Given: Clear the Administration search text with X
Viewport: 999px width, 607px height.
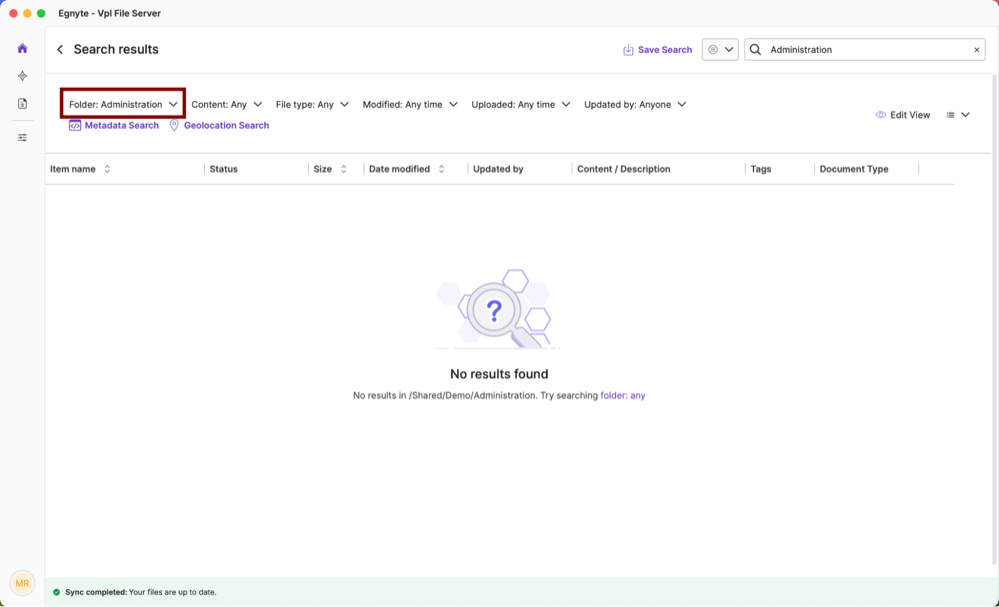Looking at the screenshot, I should point(976,50).
